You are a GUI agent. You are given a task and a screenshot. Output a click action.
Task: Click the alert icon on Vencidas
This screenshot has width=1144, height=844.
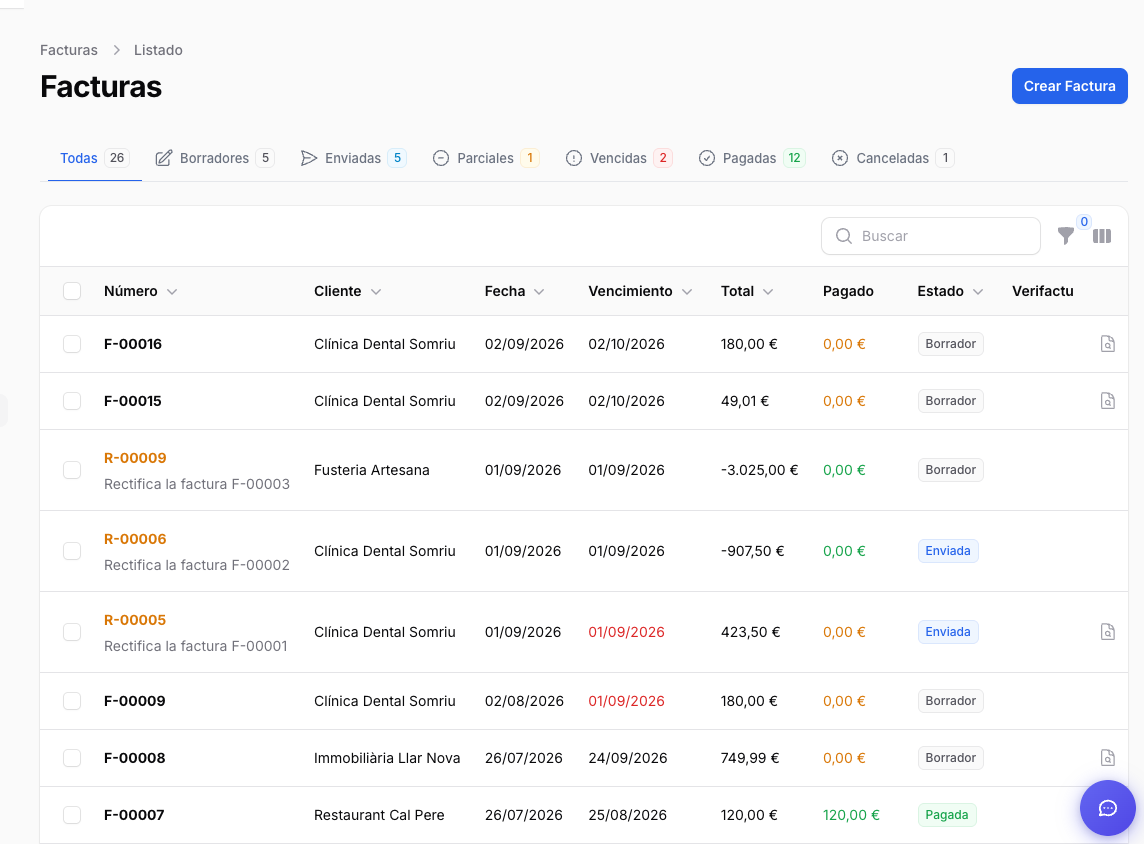(573, 158)
